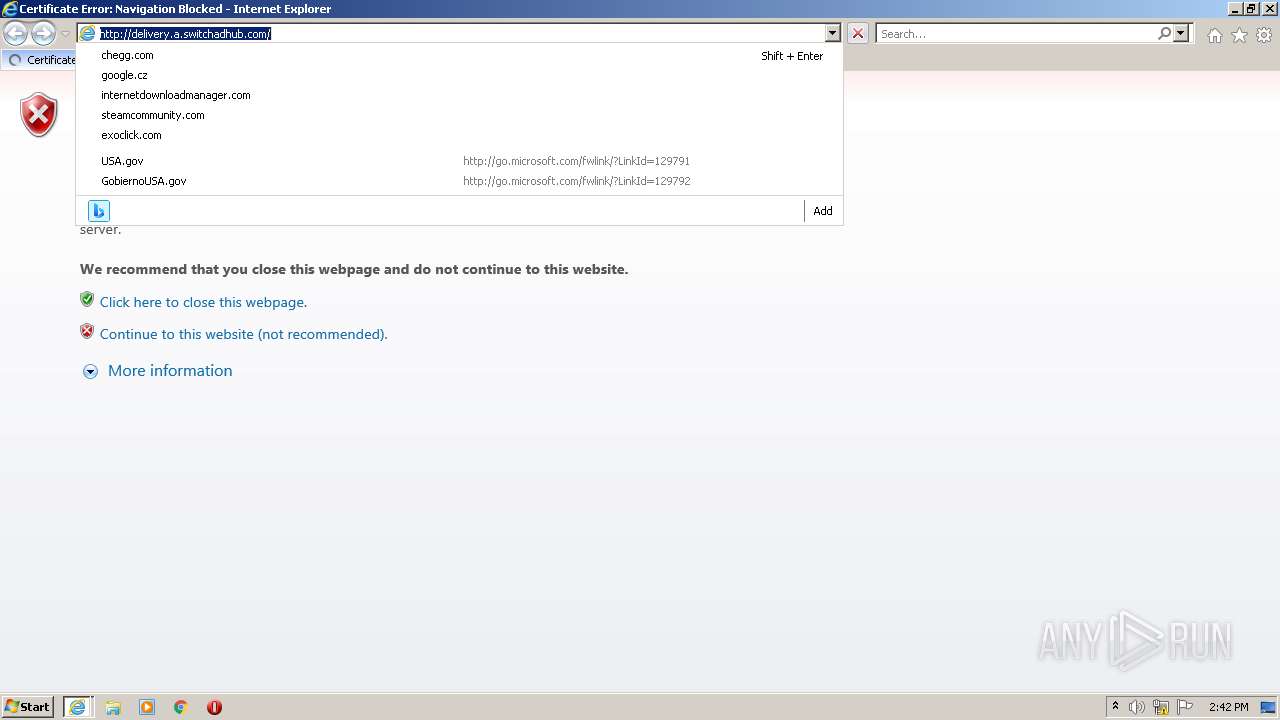This screenshot has height=720, width=1280.
Task: Open the Tools gear icon
Action: pyautogui.click(x=1264, y=35)
